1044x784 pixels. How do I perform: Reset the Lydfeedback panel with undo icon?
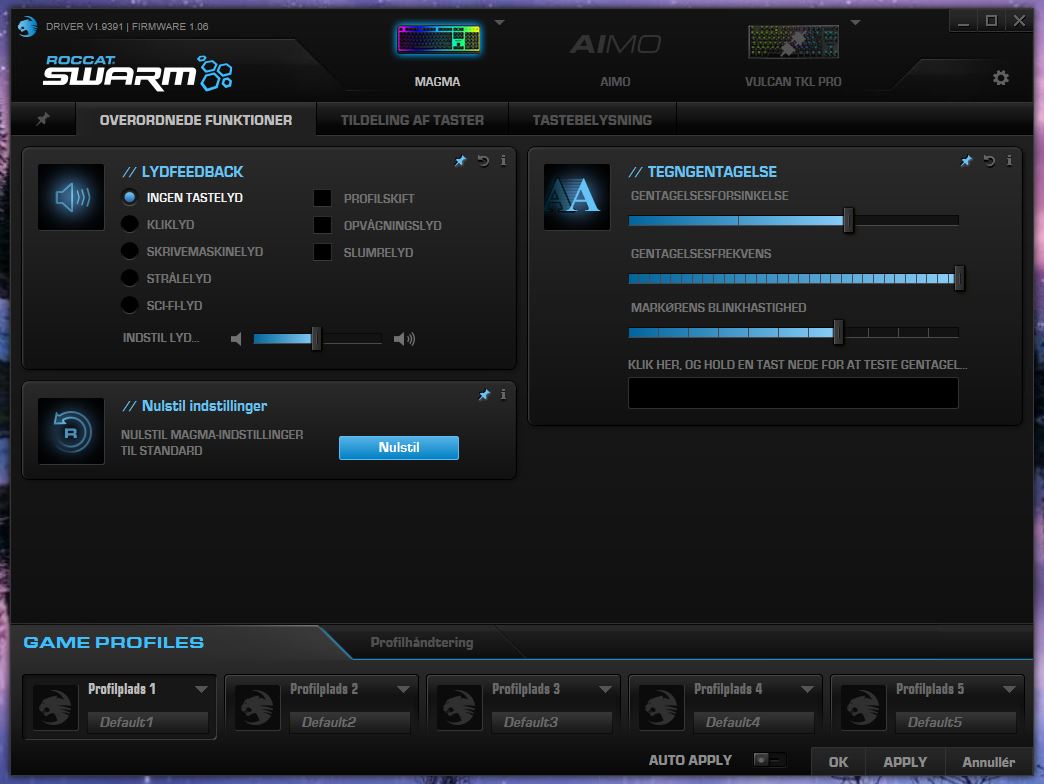[483, 160]
